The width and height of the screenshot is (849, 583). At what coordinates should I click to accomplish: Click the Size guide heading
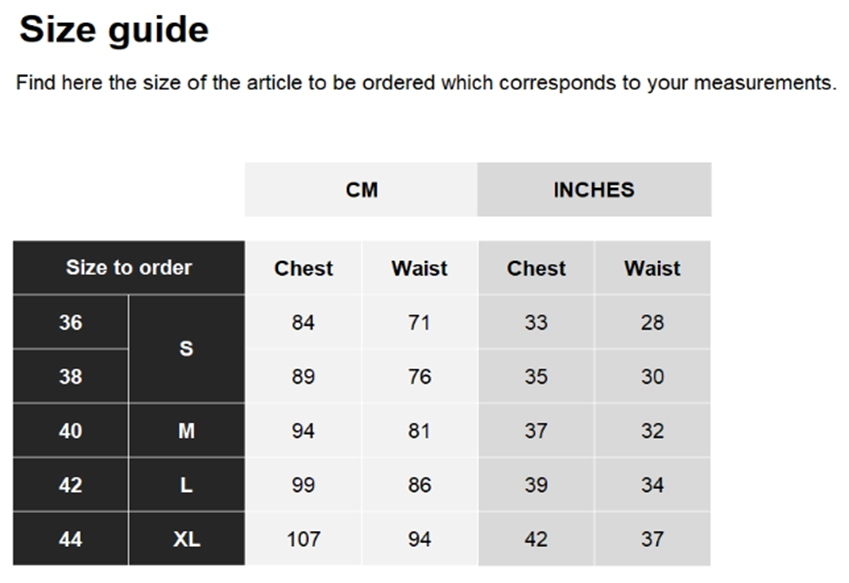tap(114, 30)
